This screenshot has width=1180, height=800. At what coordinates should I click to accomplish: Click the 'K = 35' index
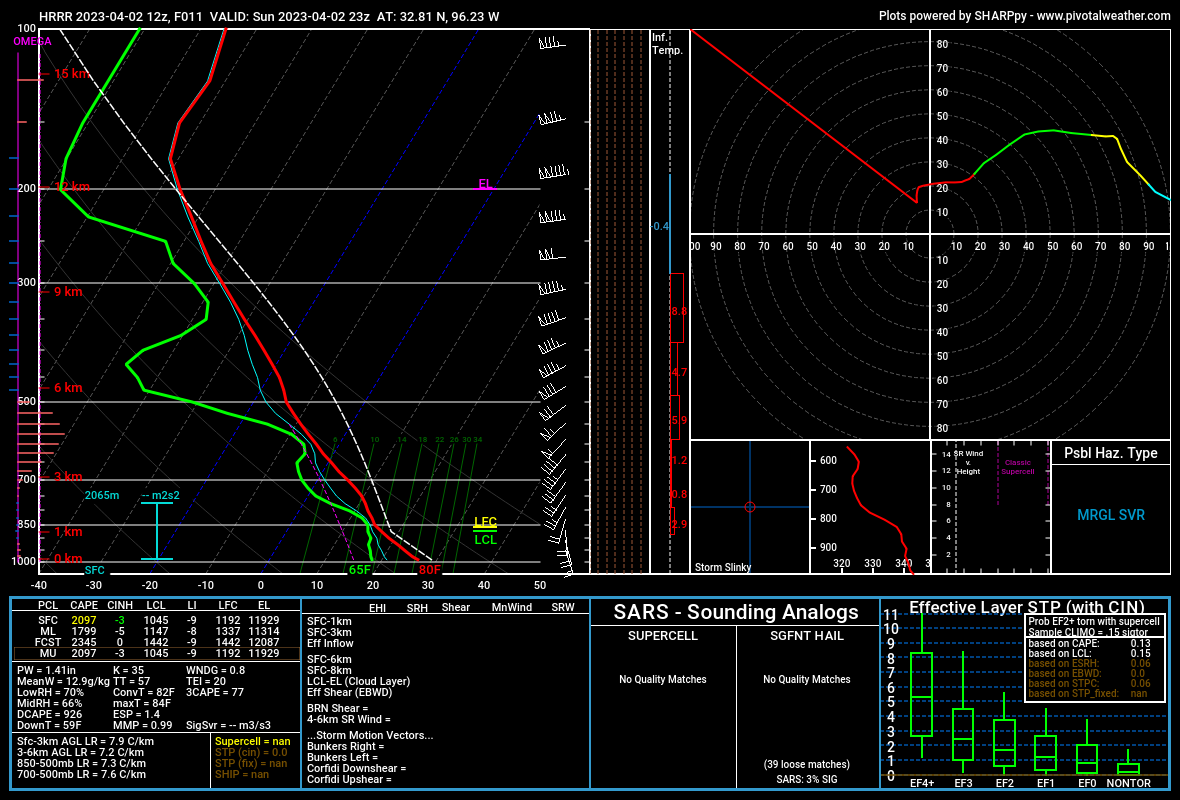(x=128, y=670)
